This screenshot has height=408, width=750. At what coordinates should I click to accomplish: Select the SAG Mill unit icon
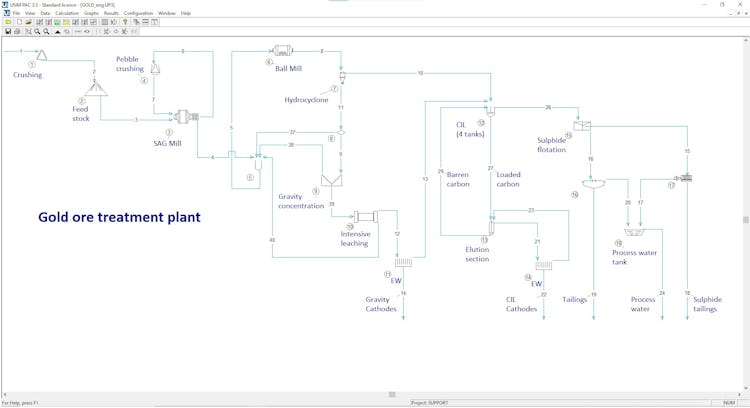[186, 116]
